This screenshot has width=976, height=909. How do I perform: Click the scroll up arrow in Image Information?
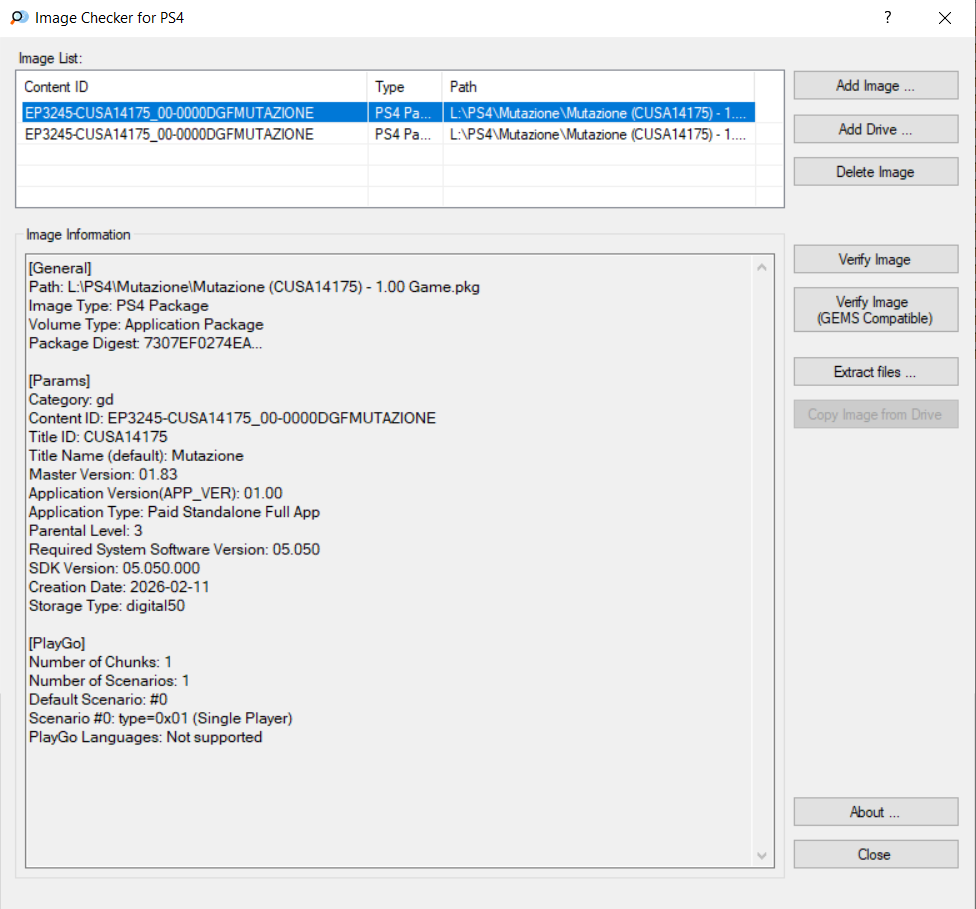click(763, 268)
